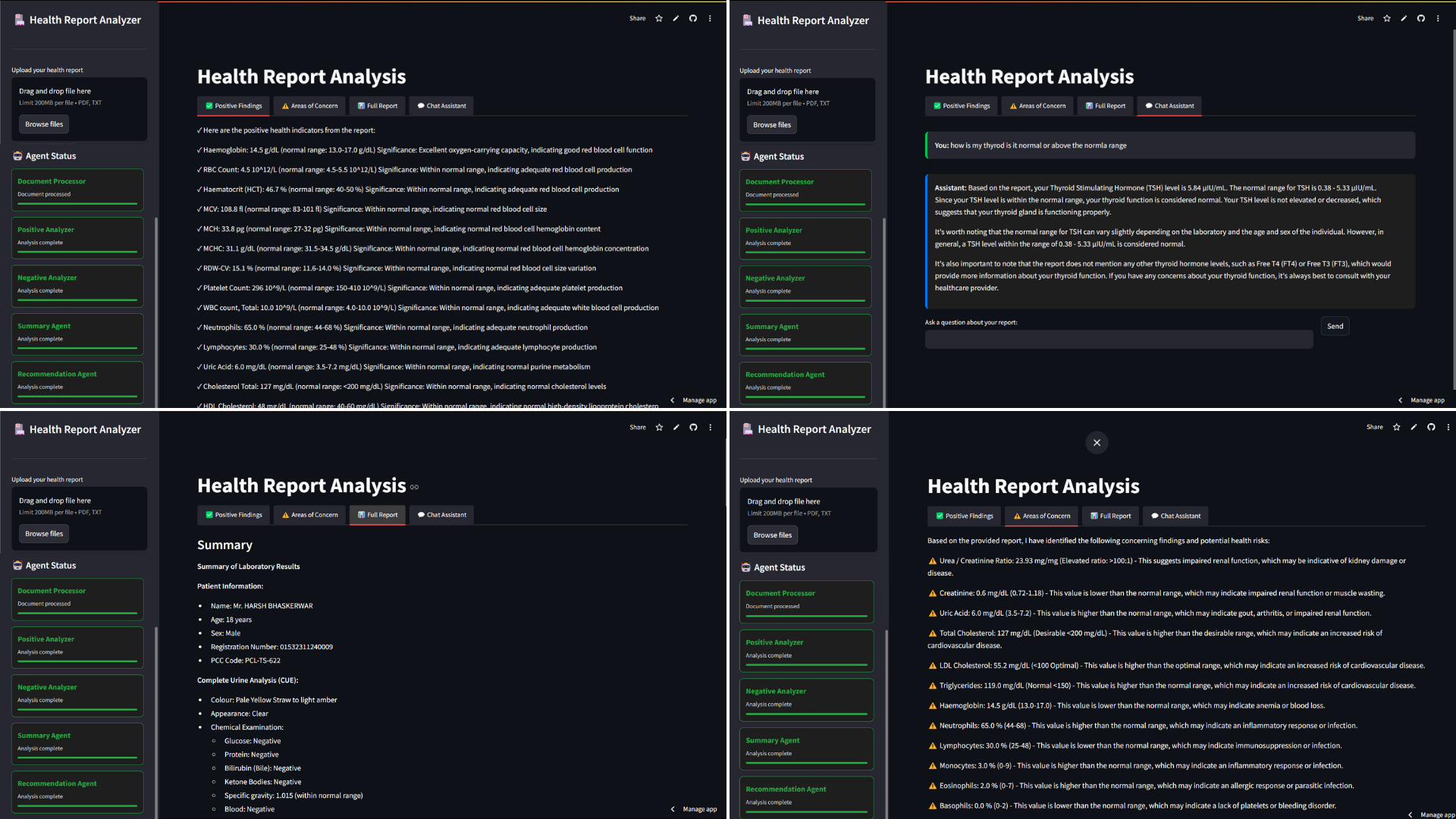
Task: Switch to Chat Assistant tab from the Summary view
Action: click(441, 515)
